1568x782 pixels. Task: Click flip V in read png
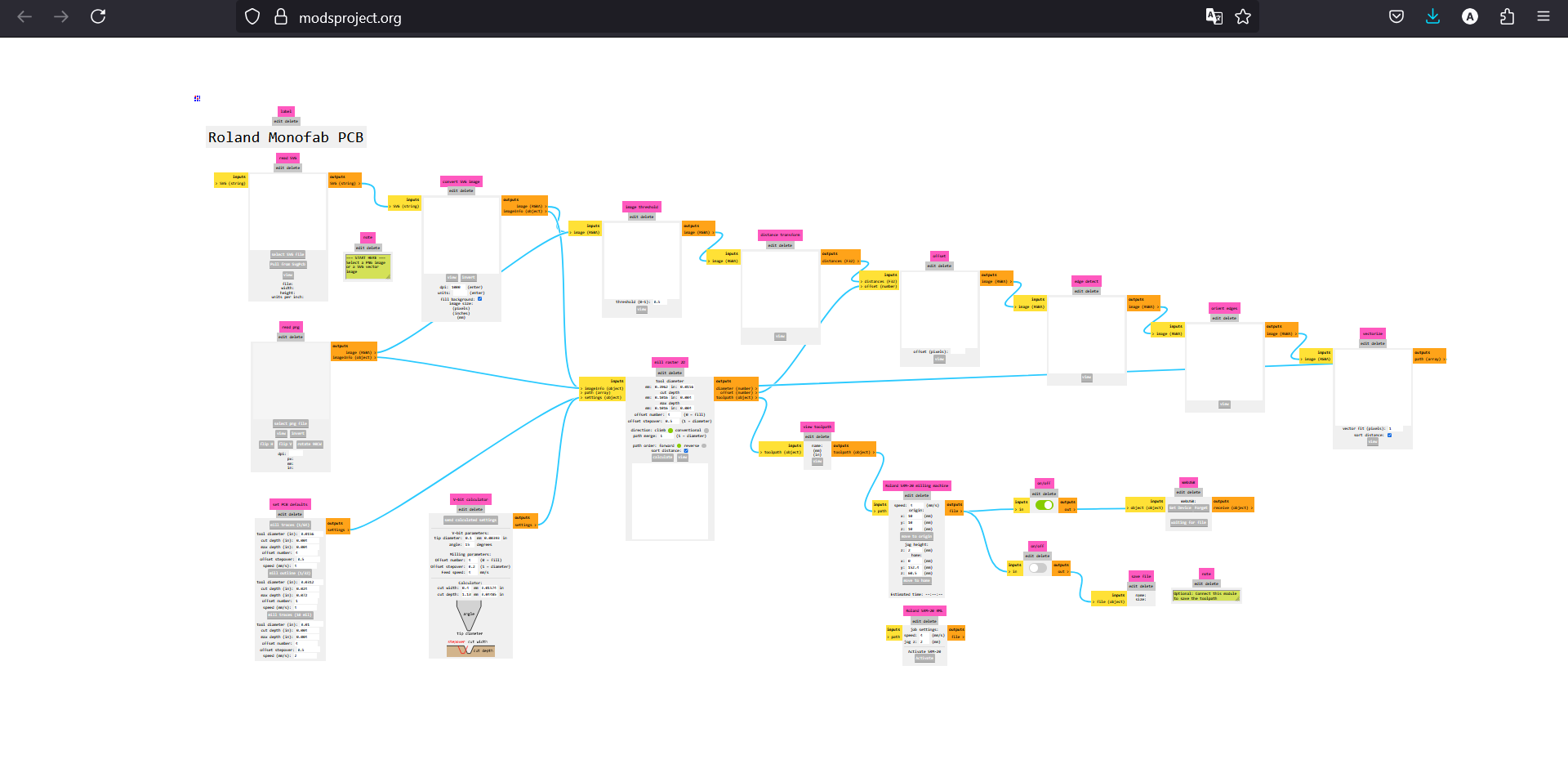tap(283, 444)
